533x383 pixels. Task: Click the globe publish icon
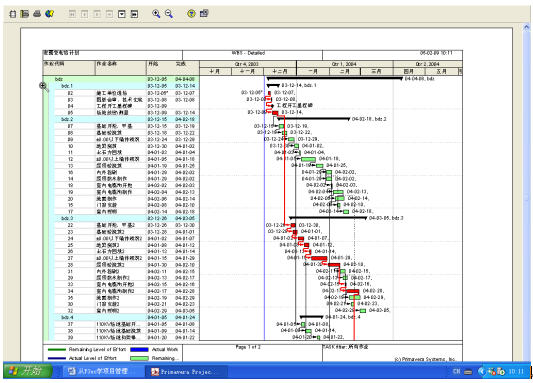pos(50,14)
